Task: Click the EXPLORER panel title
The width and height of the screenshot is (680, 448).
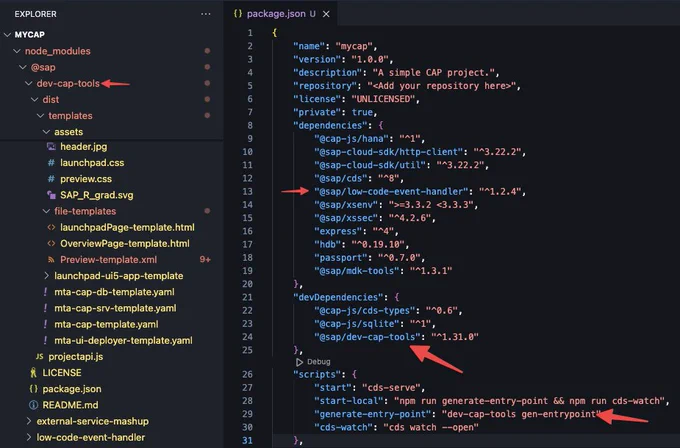Action: [x=36, y=14]
